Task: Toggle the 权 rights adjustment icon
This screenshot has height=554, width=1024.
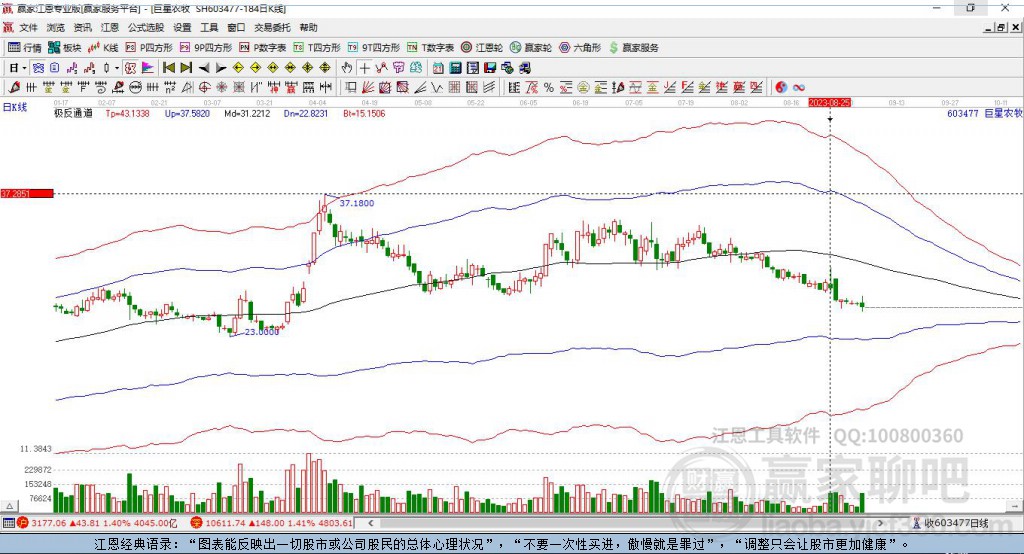Action: click(x=130, y=68)
